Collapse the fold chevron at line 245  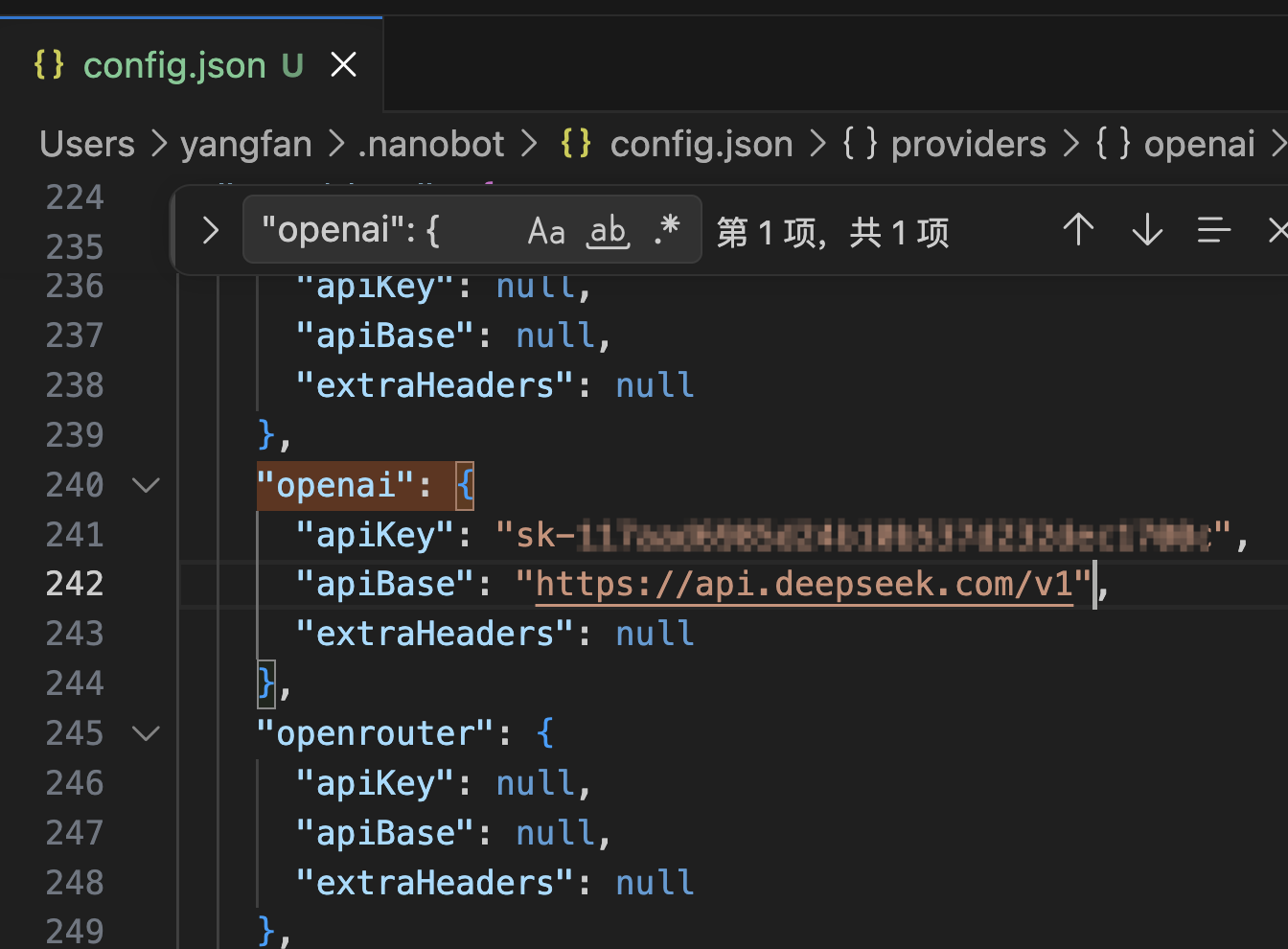(x=146, y=734)
